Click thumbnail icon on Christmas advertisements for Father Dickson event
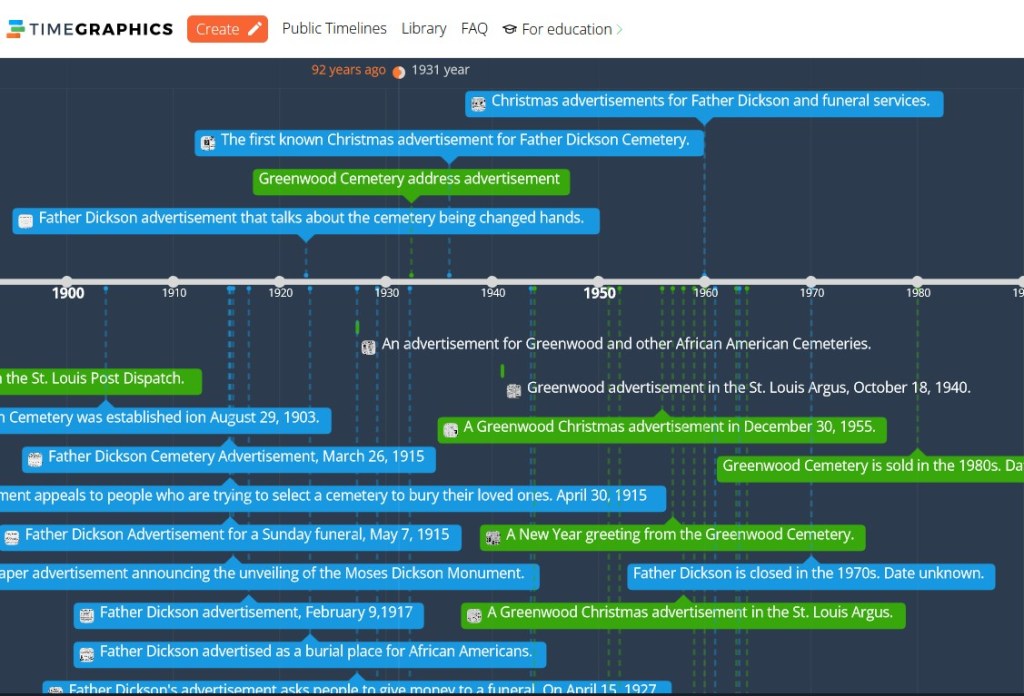This screenshot has width=1024, height=696. pyautogui.click(x=478, y=103)
